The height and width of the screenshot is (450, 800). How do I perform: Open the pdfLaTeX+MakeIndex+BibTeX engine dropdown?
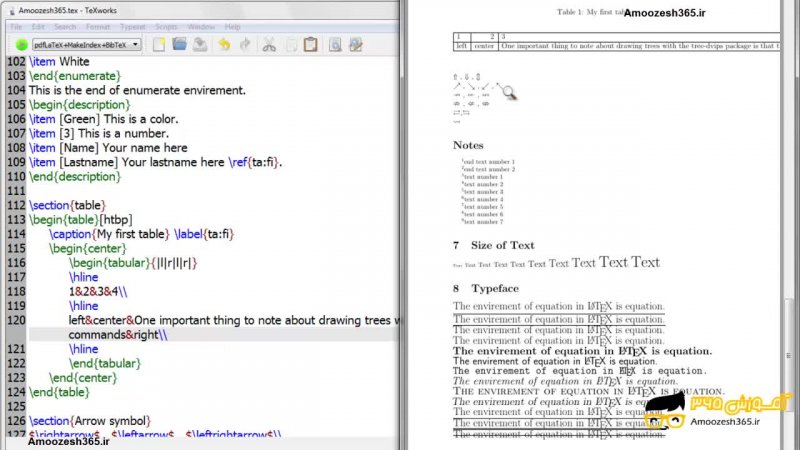(87, 45)
